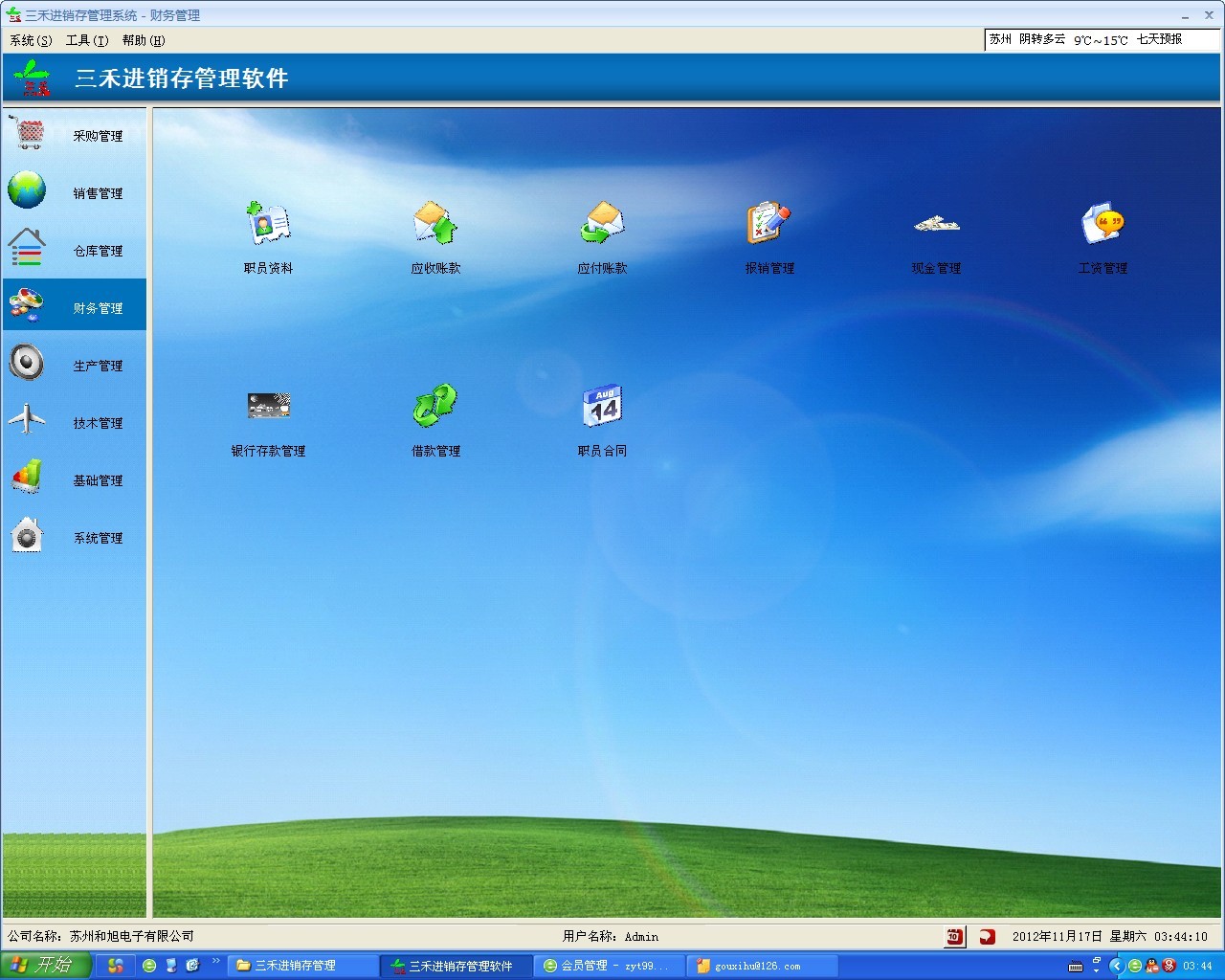Select 采购管理 in the sidebar

(75, 135)
